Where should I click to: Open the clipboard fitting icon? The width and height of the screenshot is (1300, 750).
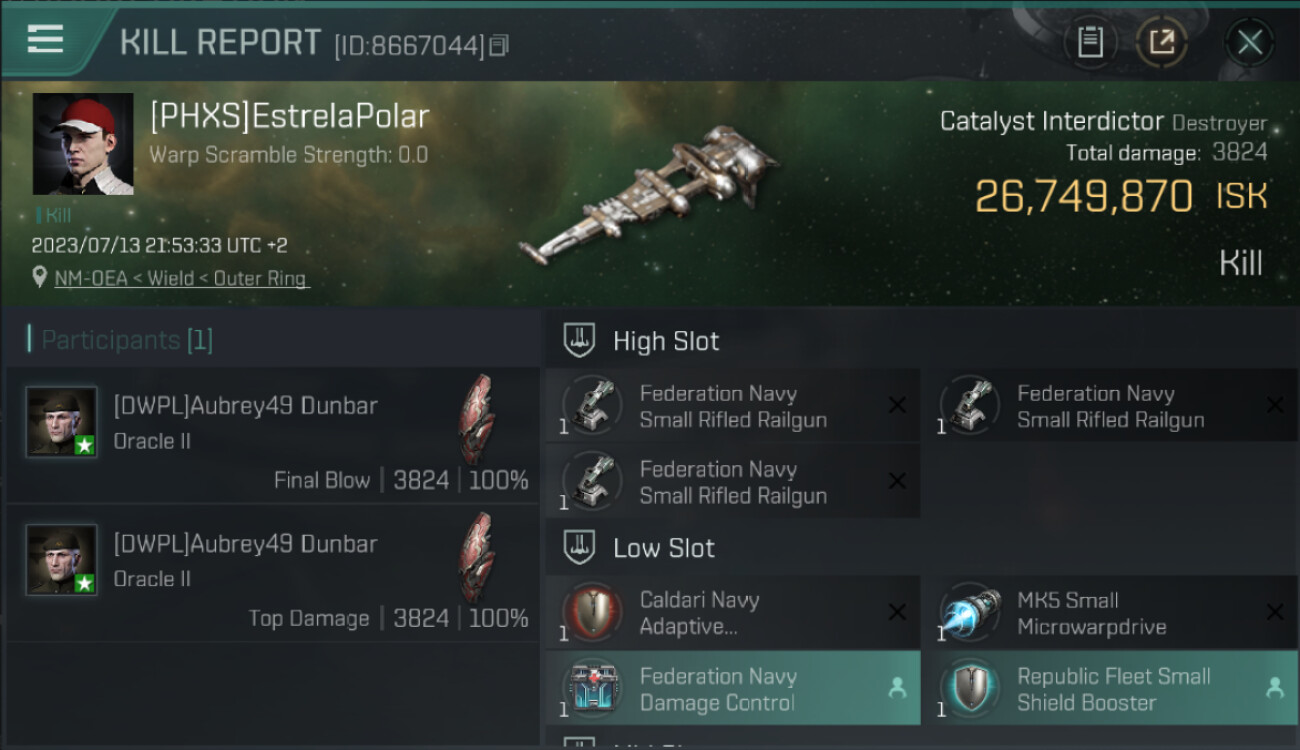pyautogui.click(x=1090, y=42)
